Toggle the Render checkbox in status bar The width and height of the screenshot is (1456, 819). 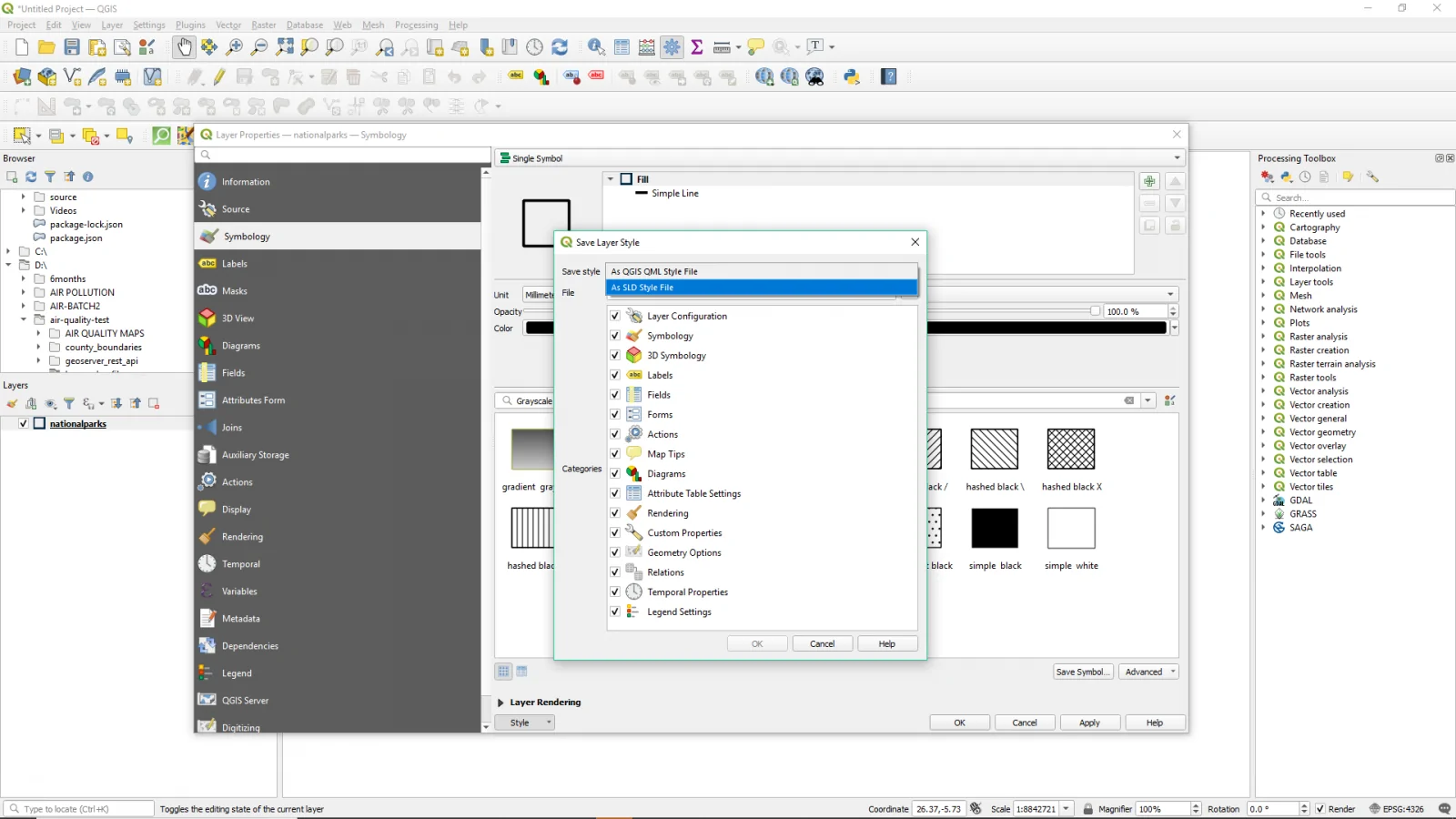(1320, 809)
